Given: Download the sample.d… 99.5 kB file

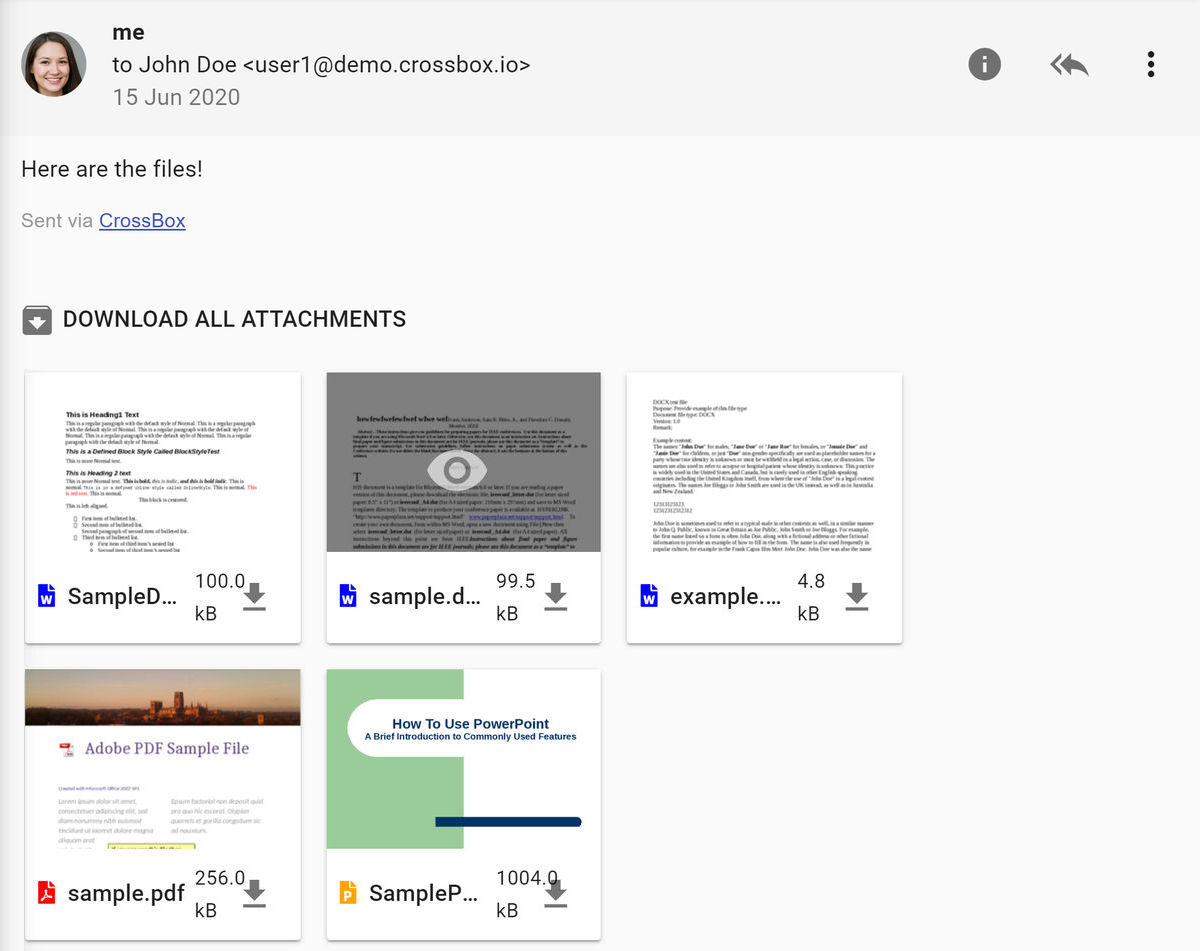Looking at the screenshot, I should (556, 596).
